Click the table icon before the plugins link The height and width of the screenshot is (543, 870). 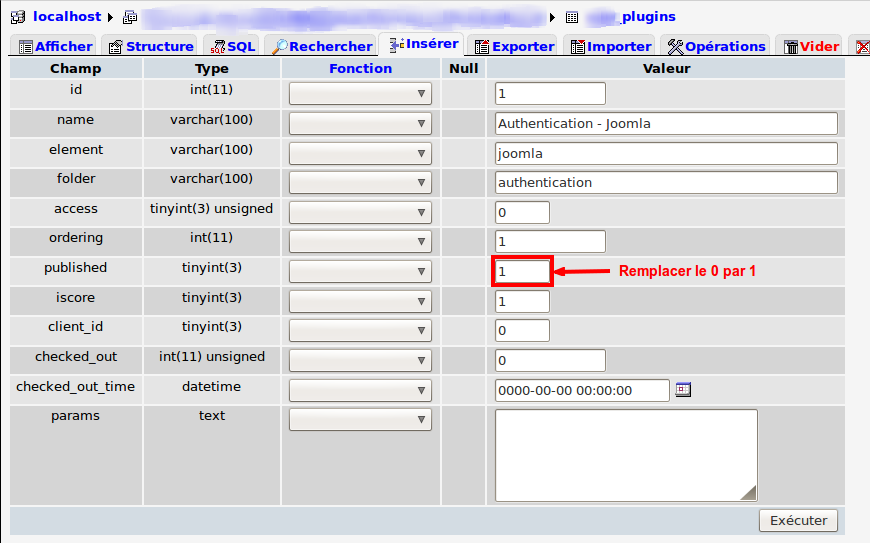point(572,17)
